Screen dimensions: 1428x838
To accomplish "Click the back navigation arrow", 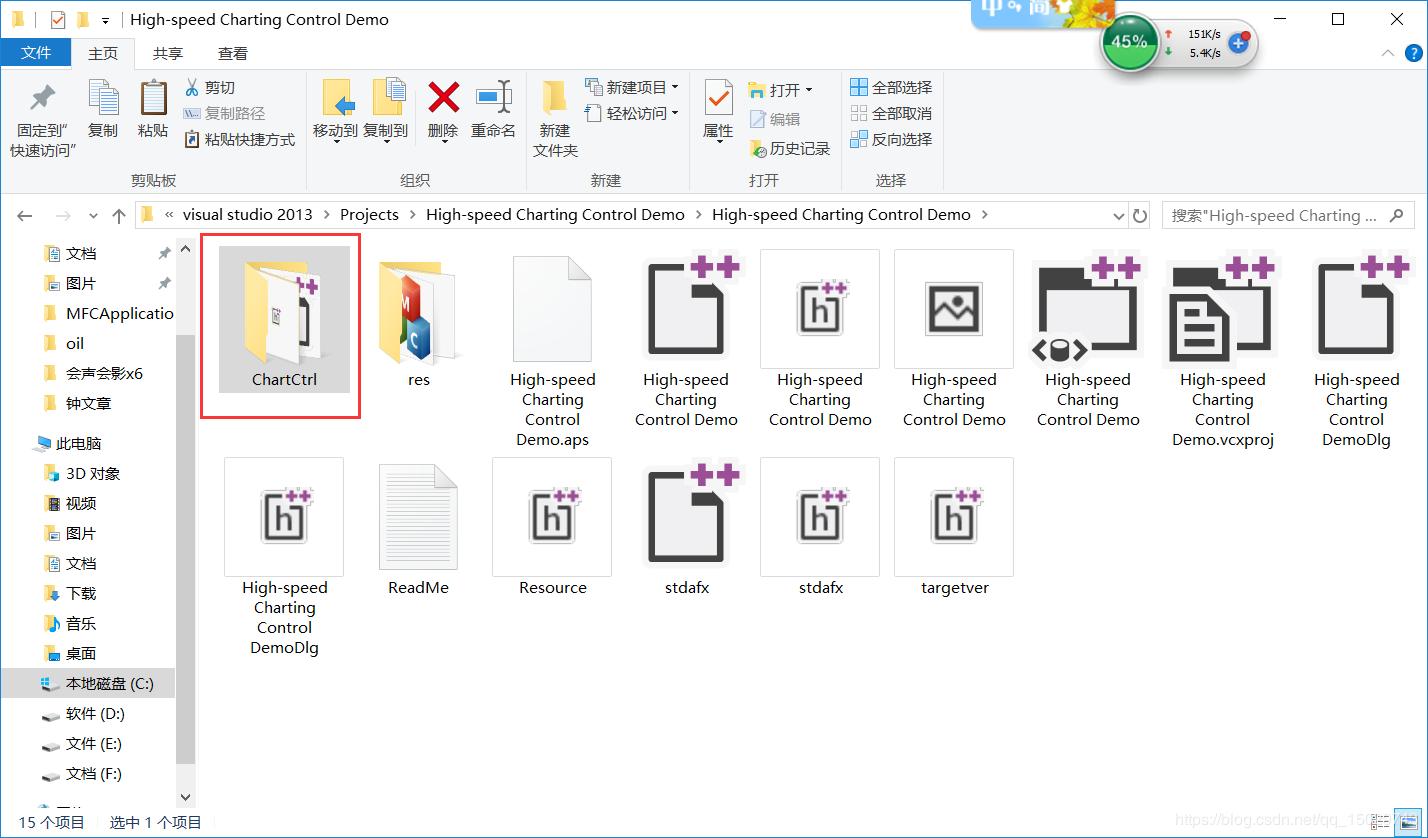I will [x=24, y=214].
